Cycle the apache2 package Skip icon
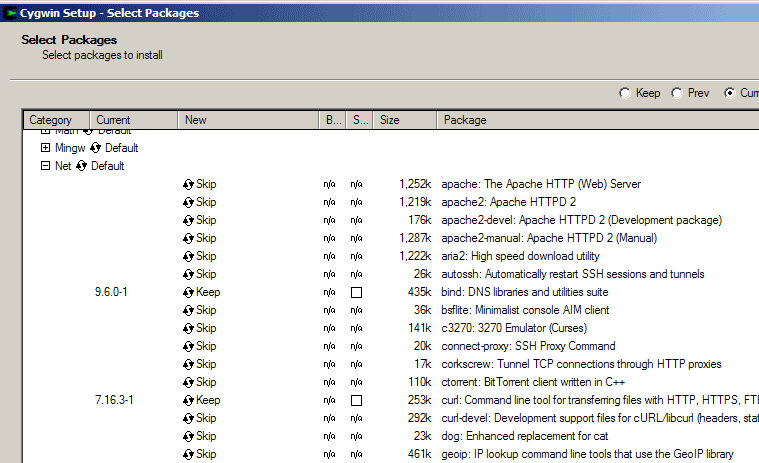 coord(188,202)
